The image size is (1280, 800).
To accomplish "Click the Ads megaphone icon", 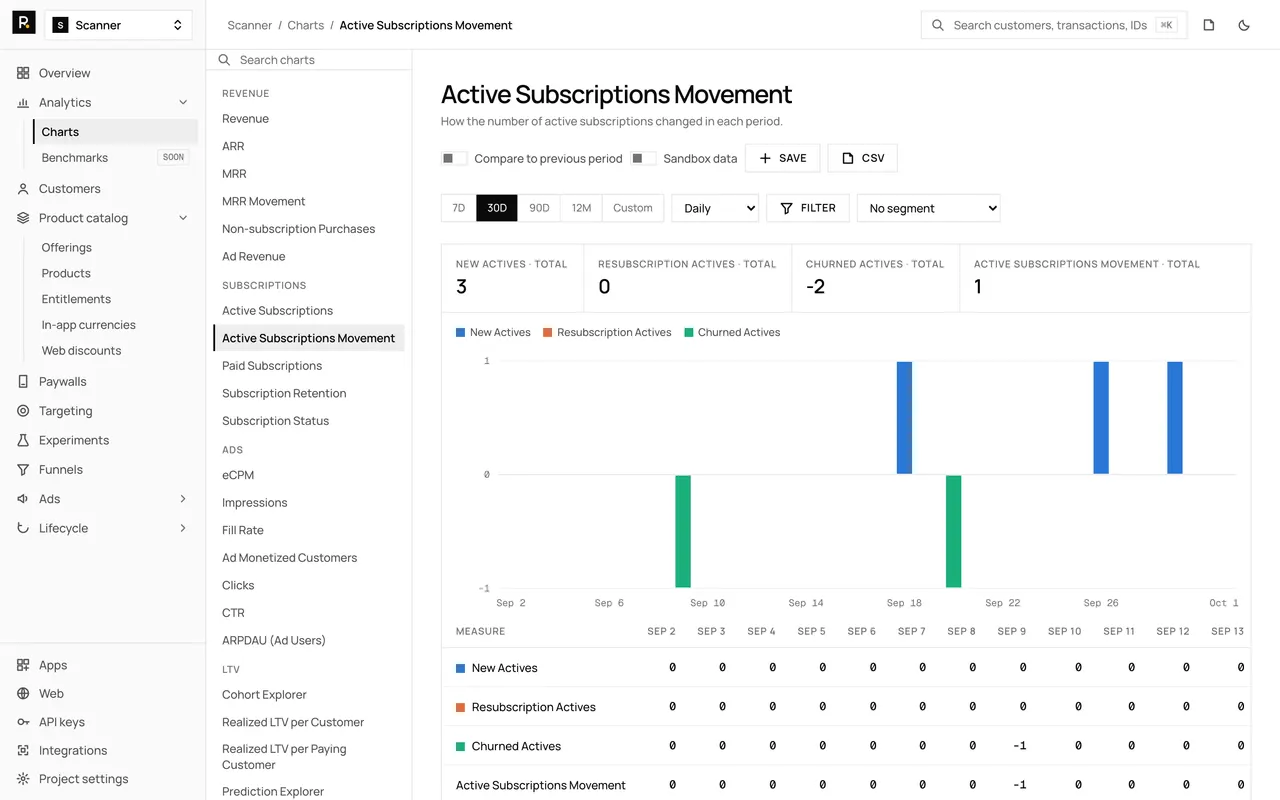I will click(23, 499).
